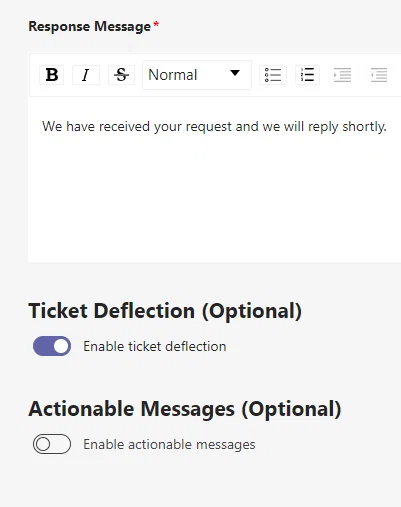
Task: Insert a bulleted list
Action: click(273, 75)
